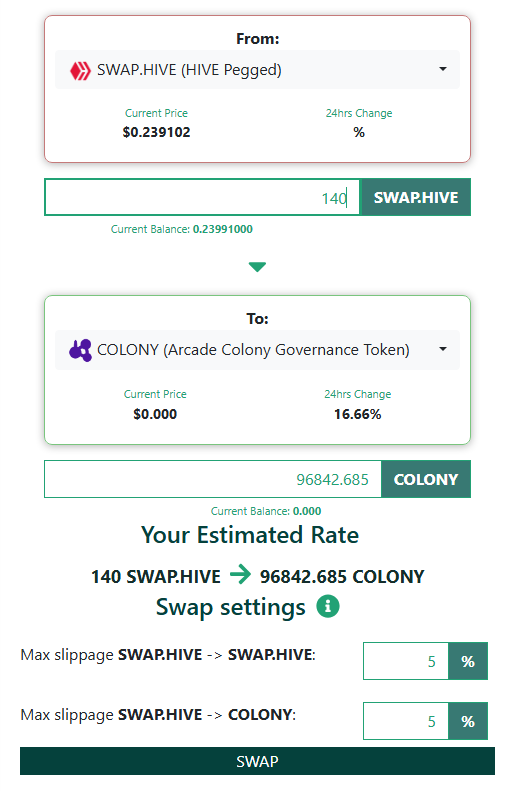Click the COLONY unit label button

tap(426, 479)
